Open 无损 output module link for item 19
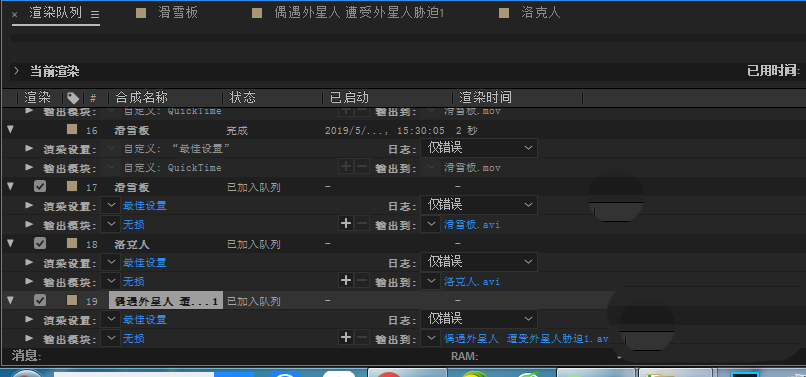The height and width of the screenshot is (377, 806). point(134,338)
